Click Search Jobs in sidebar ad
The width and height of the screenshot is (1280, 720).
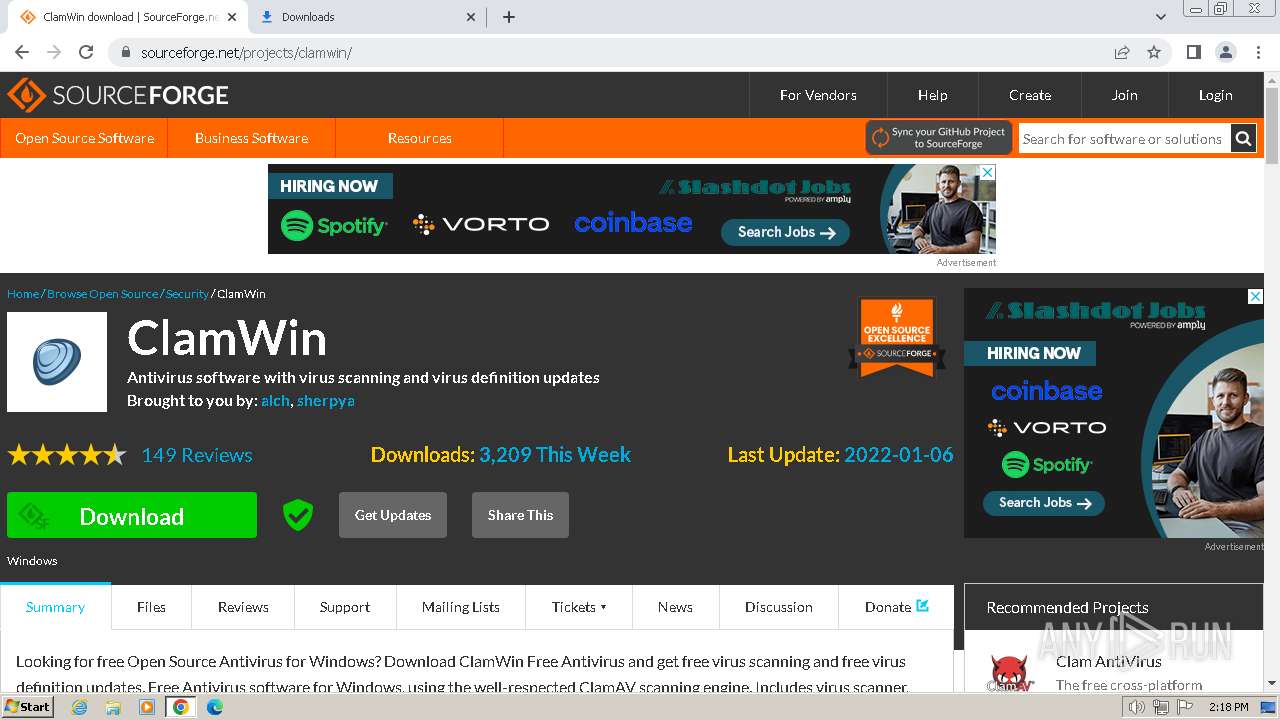pyautogui.click(x=1044, y=502)
